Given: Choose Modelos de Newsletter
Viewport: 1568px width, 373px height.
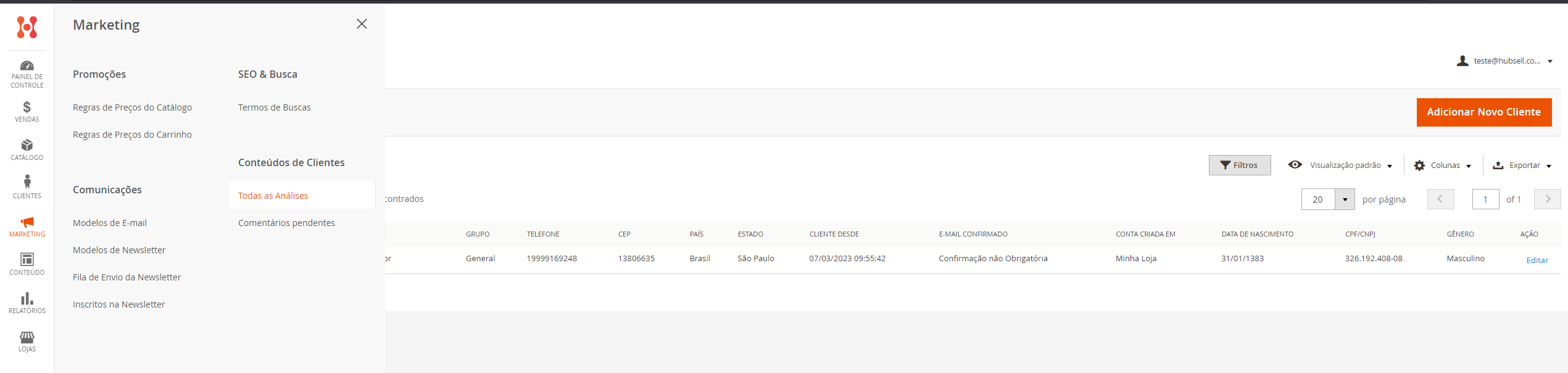Looking at the screenshot, I should 119,250.
